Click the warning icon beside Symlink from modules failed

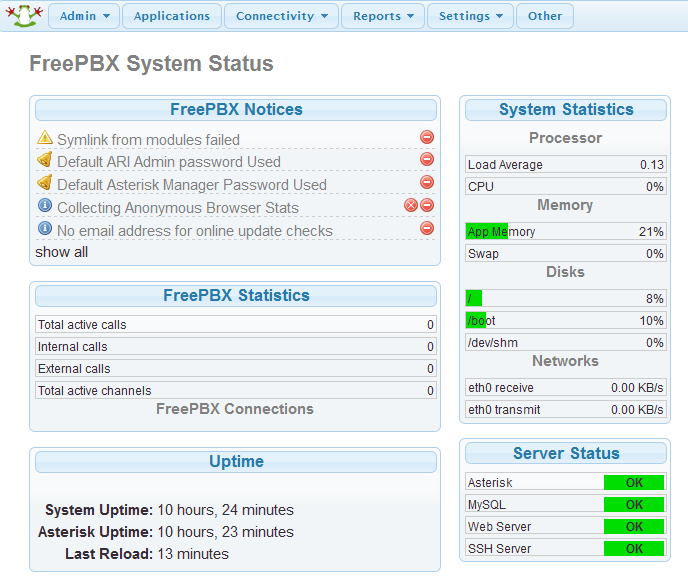(x=45, y=137)
